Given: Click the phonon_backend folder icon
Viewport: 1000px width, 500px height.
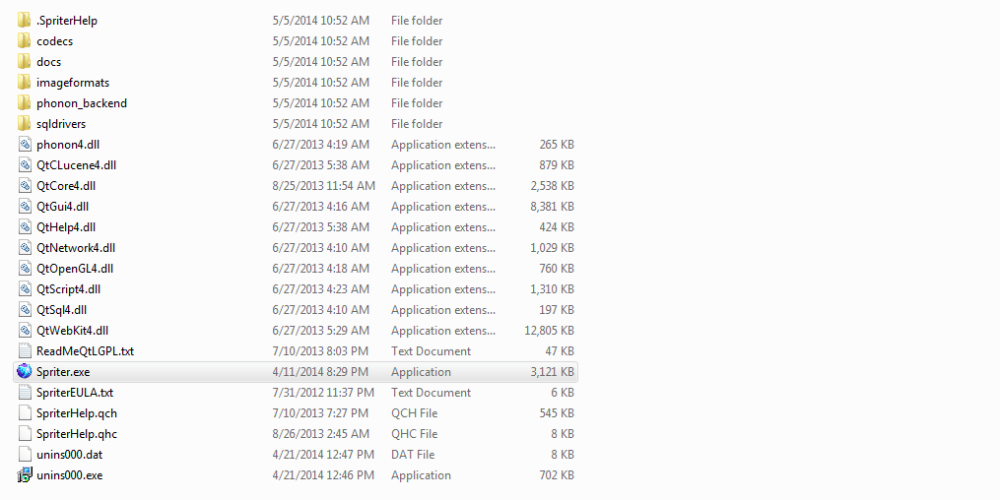Looking at the screenshot, I should 24,103.
